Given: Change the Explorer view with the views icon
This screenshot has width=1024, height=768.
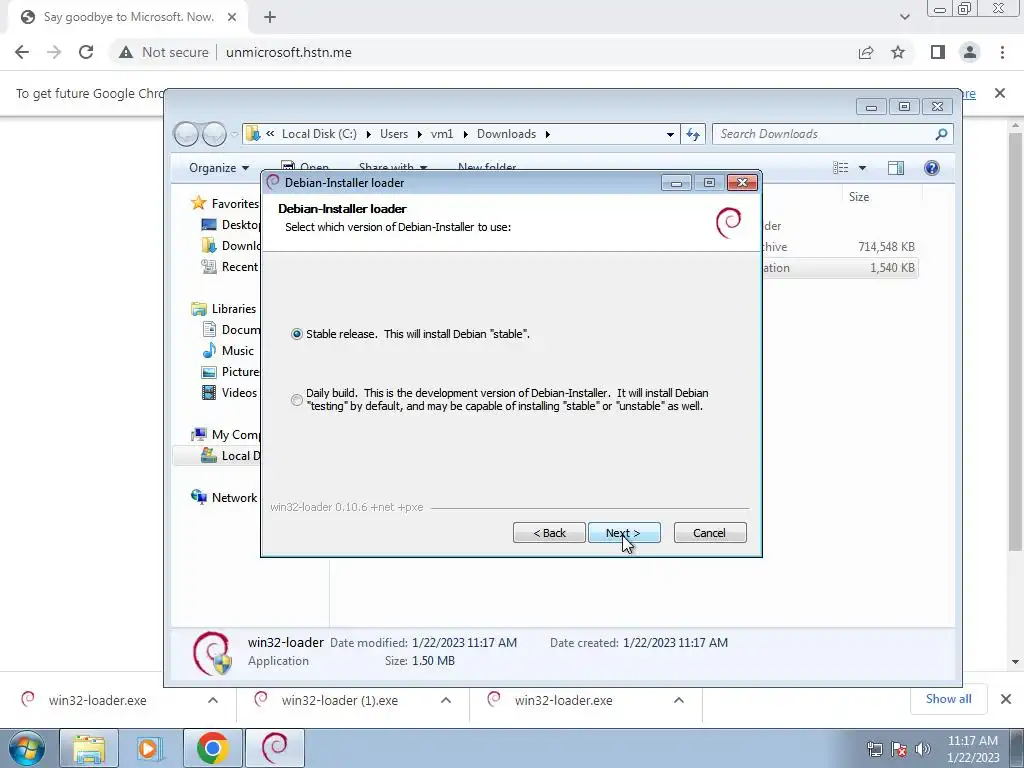Looking at the screenshot, I should click(840, 168).
